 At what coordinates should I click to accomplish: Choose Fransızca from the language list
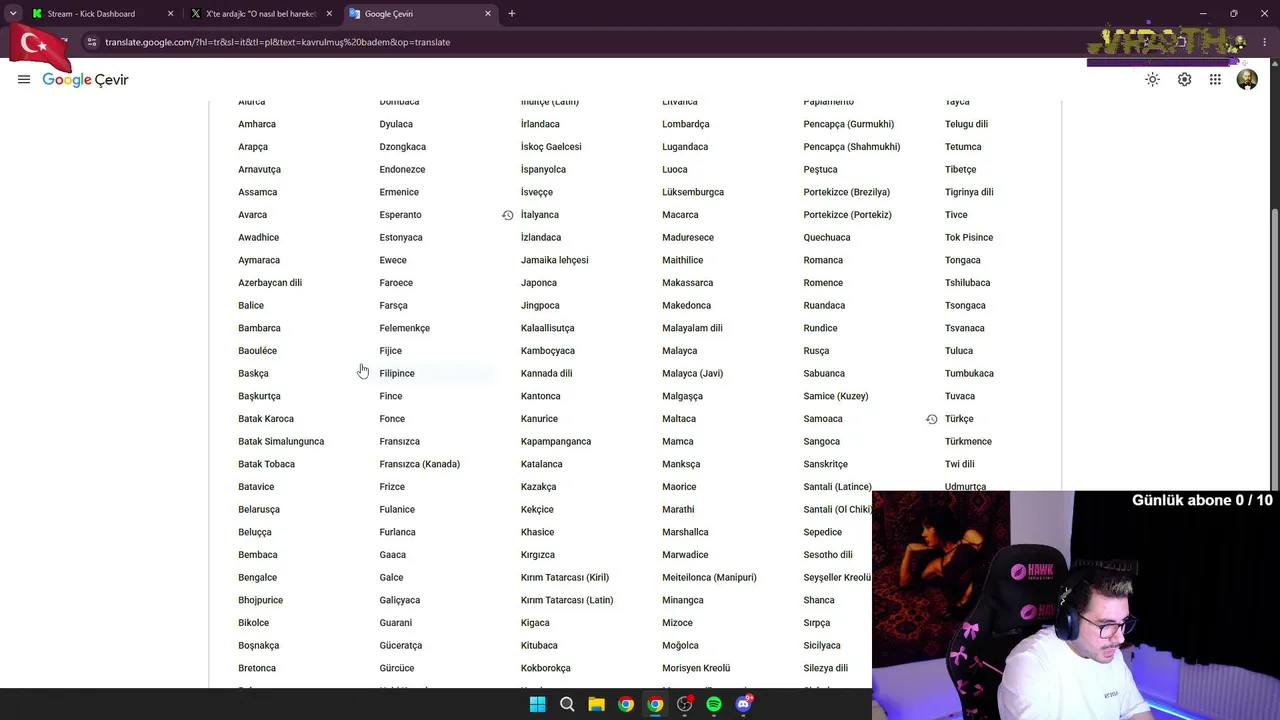(399, 441)
